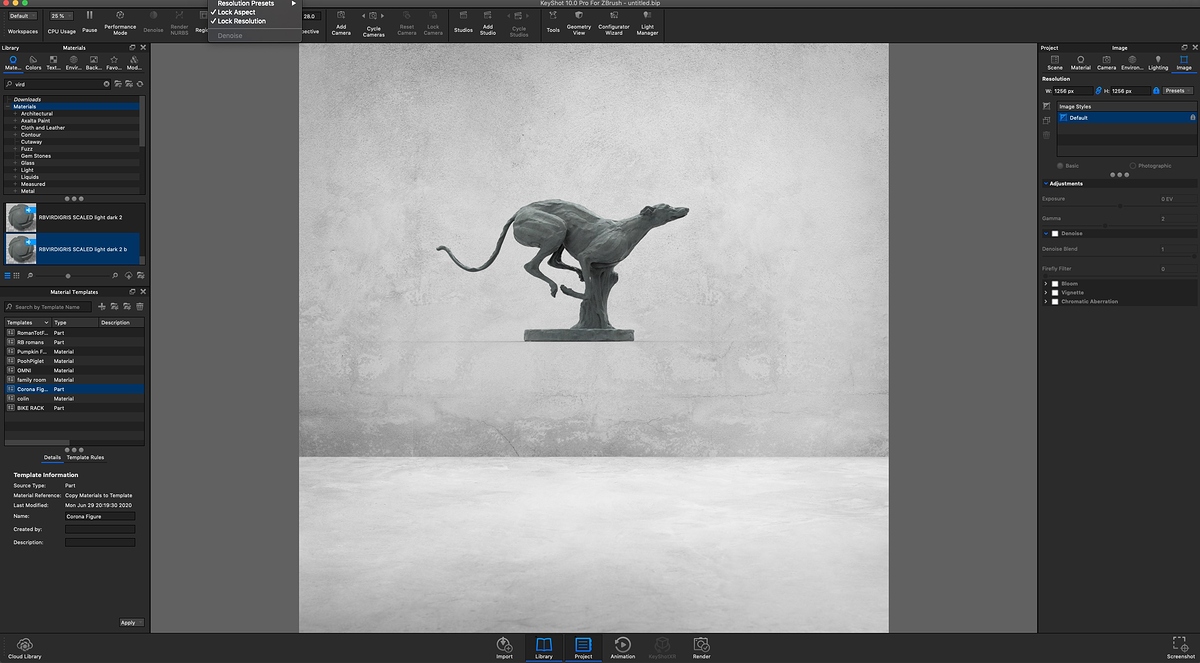
Task: Enable the Bloom checkbox
Action: click(1055, 283)
